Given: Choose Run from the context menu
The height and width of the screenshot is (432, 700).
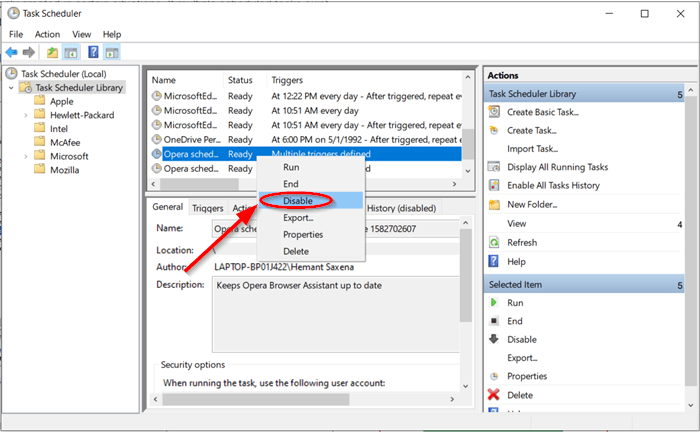Looking at the screenshot, I should point(311,167).
